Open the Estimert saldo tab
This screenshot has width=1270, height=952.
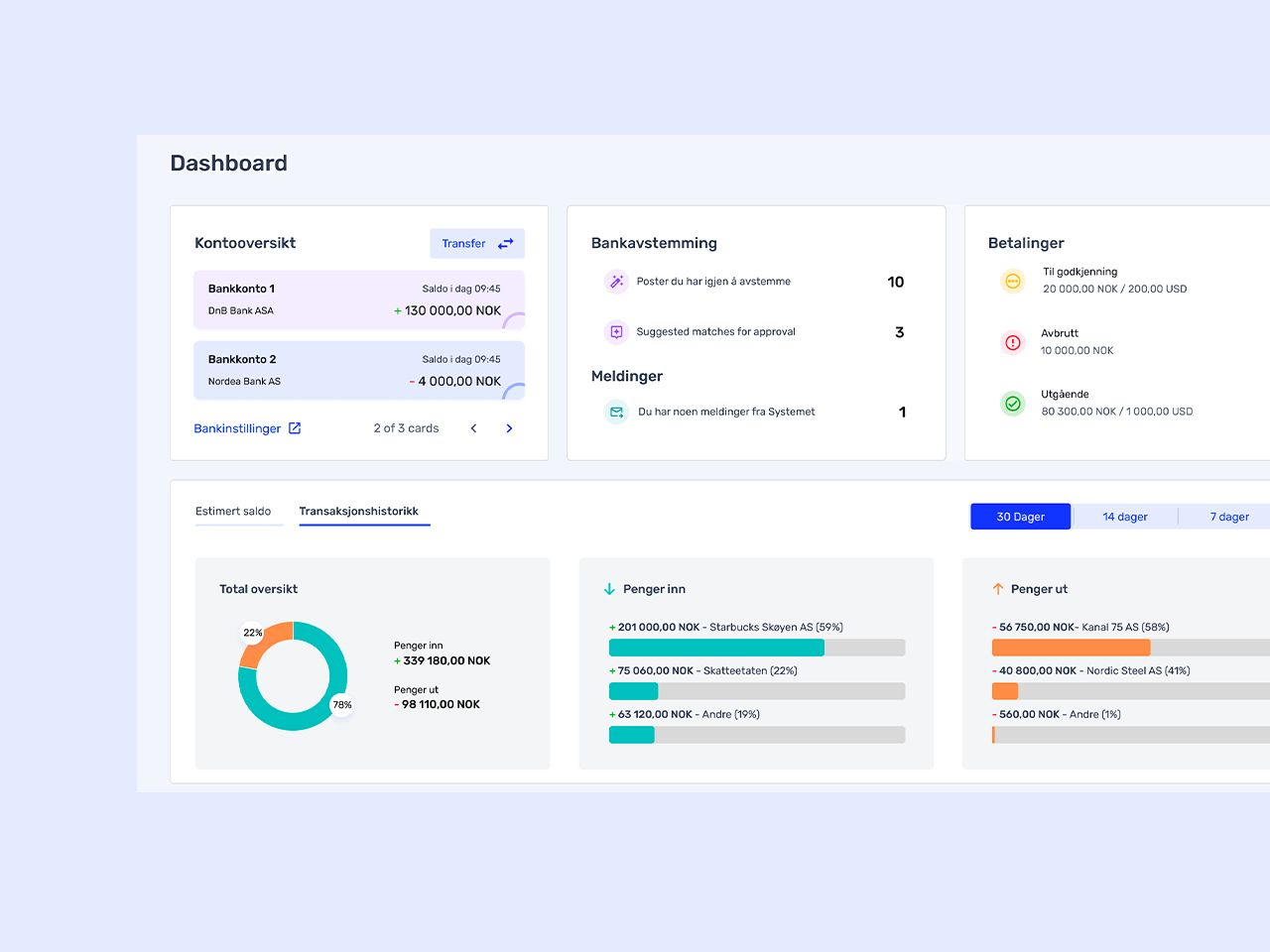[x=233, y=512]
